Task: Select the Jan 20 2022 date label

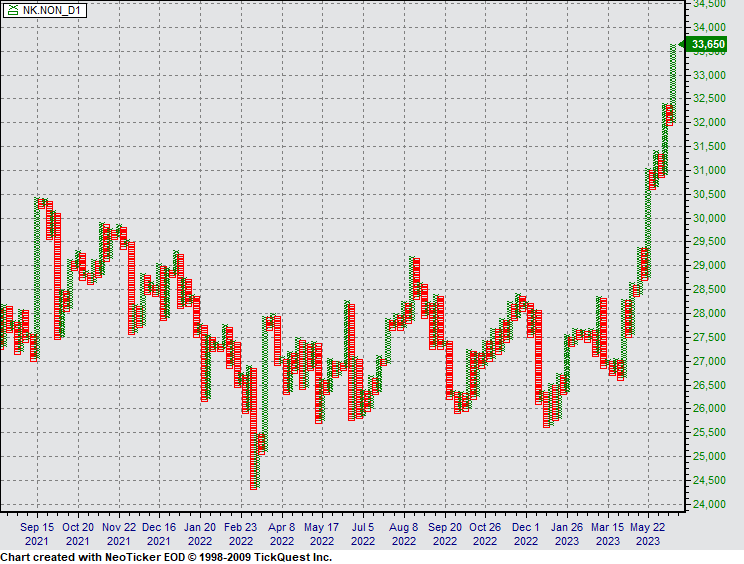Action: 200,534
